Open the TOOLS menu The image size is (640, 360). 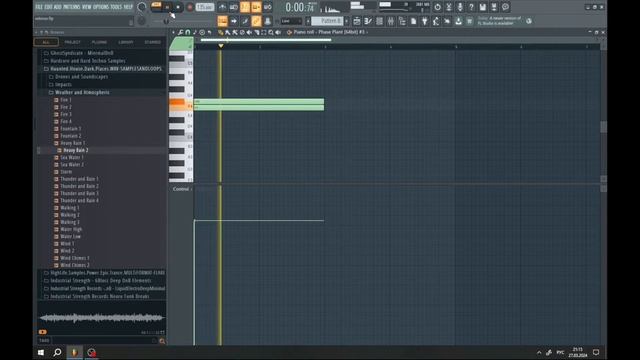tap(116, 7)
